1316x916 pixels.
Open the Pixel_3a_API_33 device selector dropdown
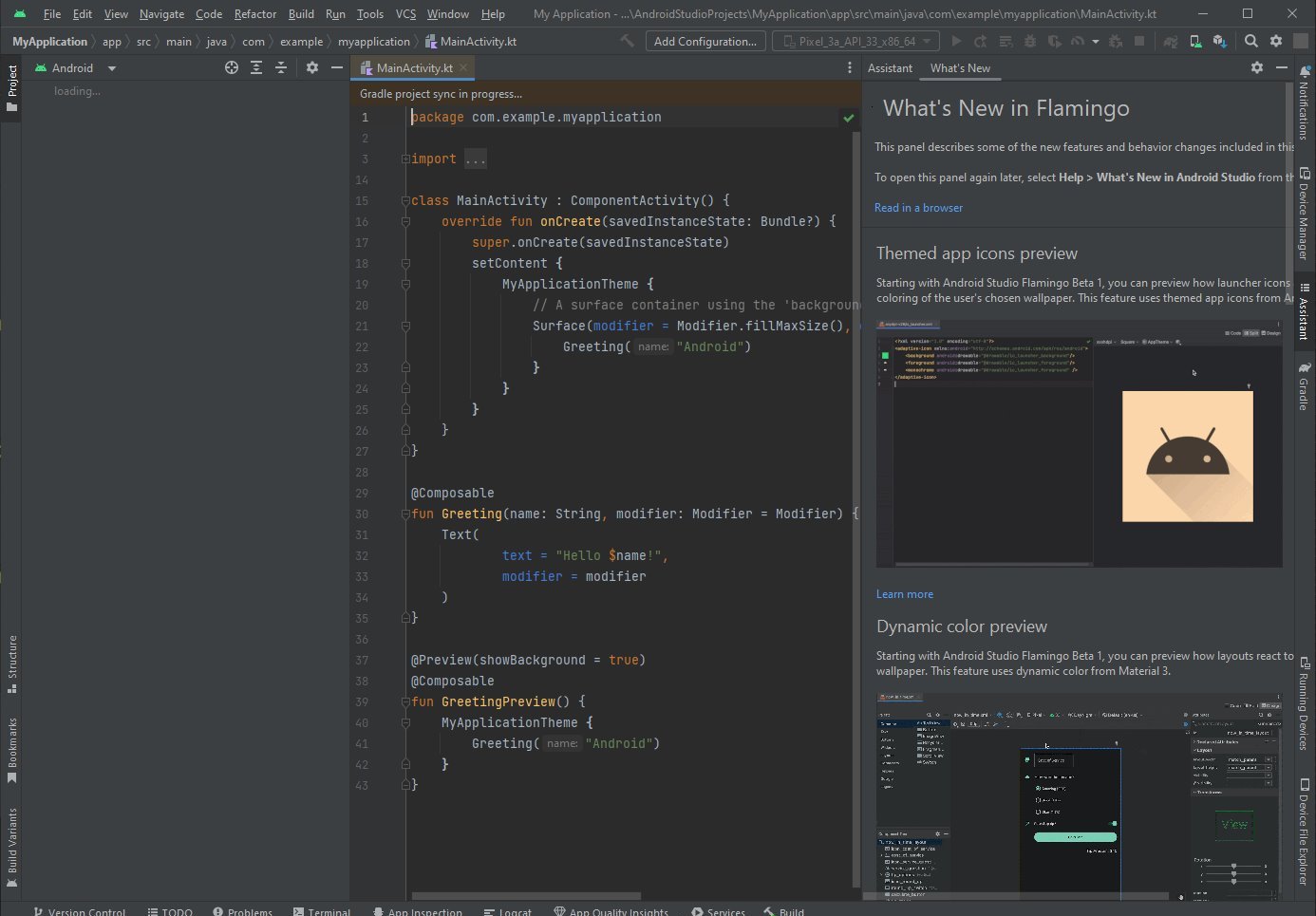[x=855, y=41]
